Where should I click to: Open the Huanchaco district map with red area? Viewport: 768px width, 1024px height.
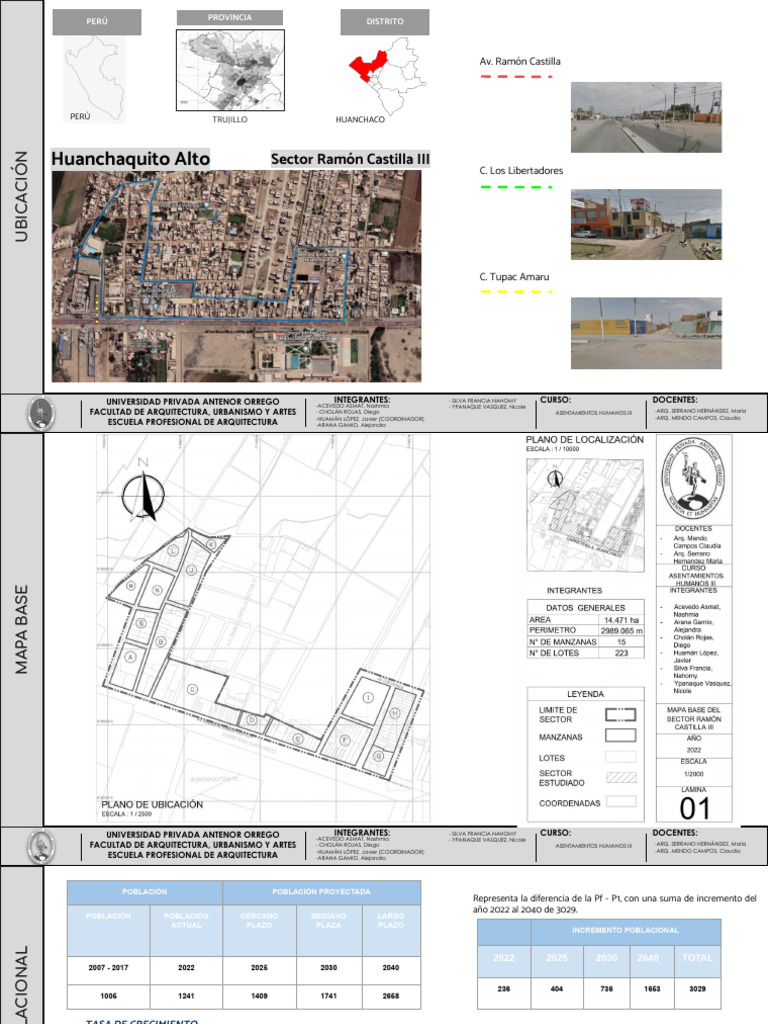(x=388, y=75)
